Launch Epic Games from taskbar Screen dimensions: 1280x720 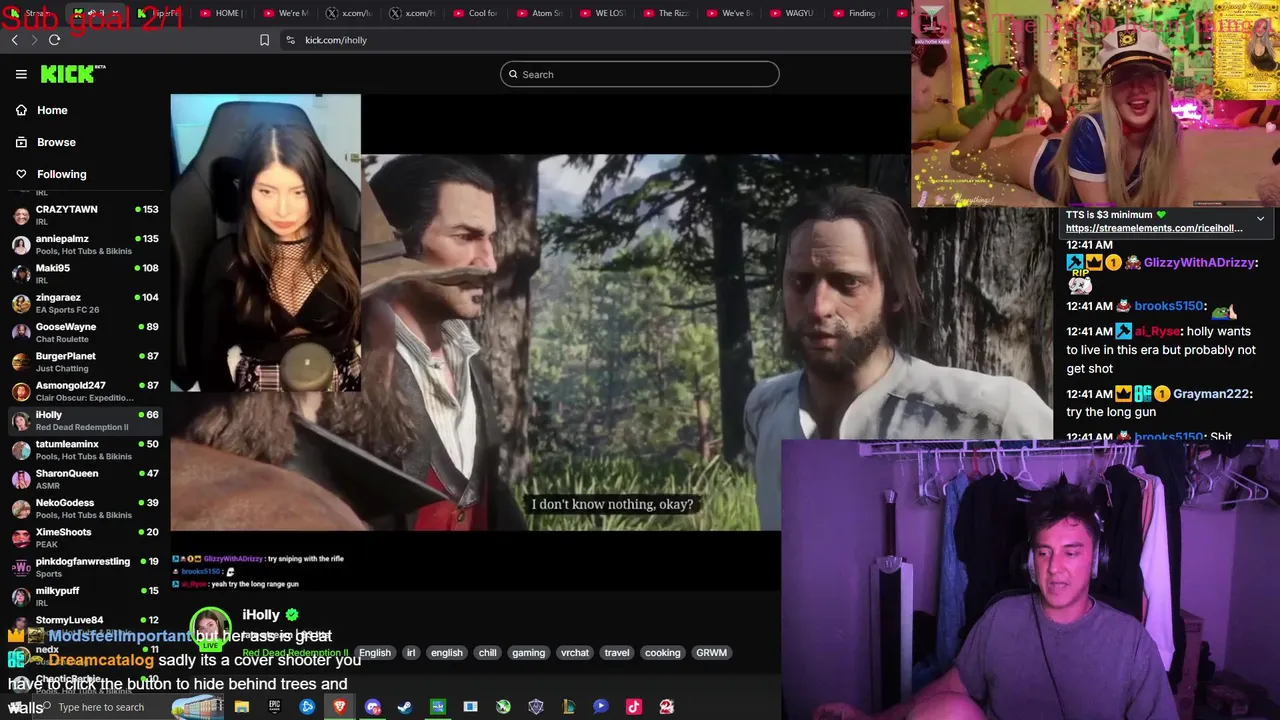(x=274, y=707)
